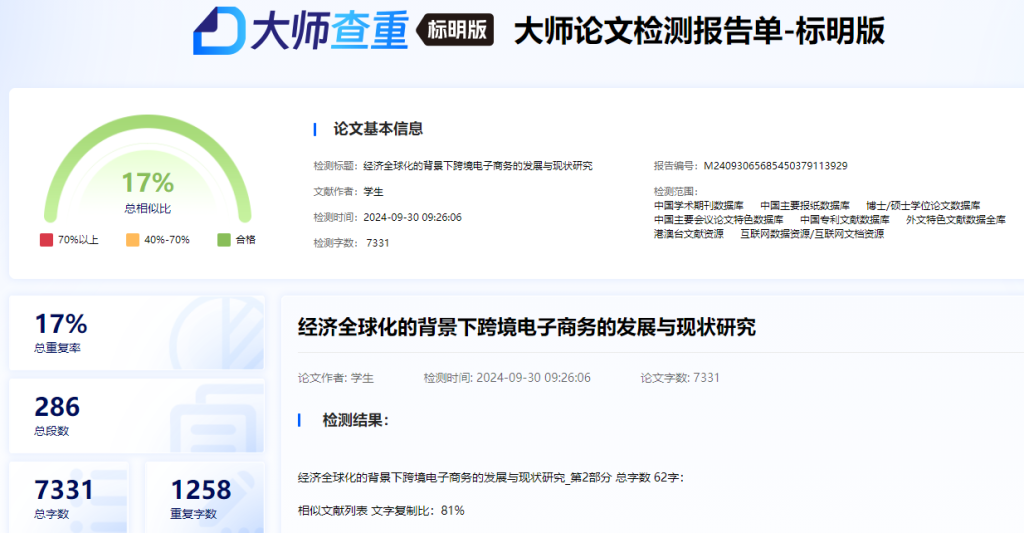Click the 大师论文检测报告单-标明版 title
Image resolution: width=1024 pixels, height=533 pixels.
[x=699, y=31]
